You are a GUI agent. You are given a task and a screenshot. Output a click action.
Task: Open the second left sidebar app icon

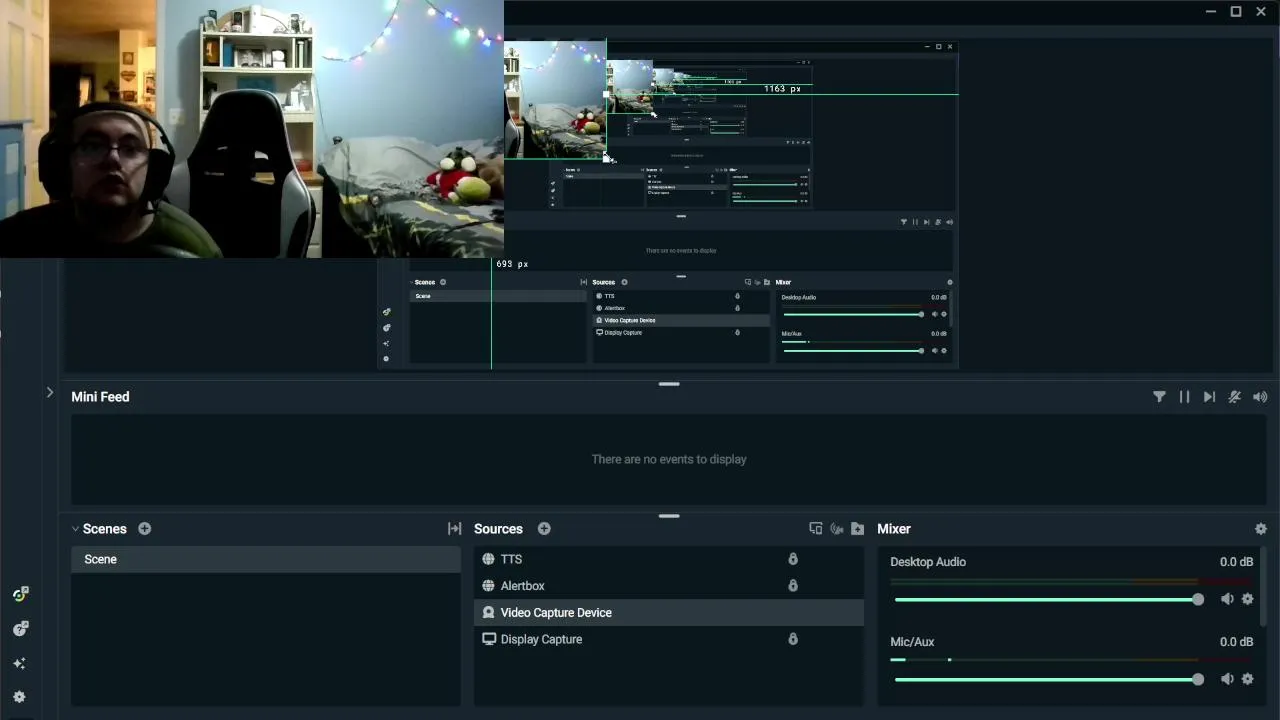pos(20,629)
